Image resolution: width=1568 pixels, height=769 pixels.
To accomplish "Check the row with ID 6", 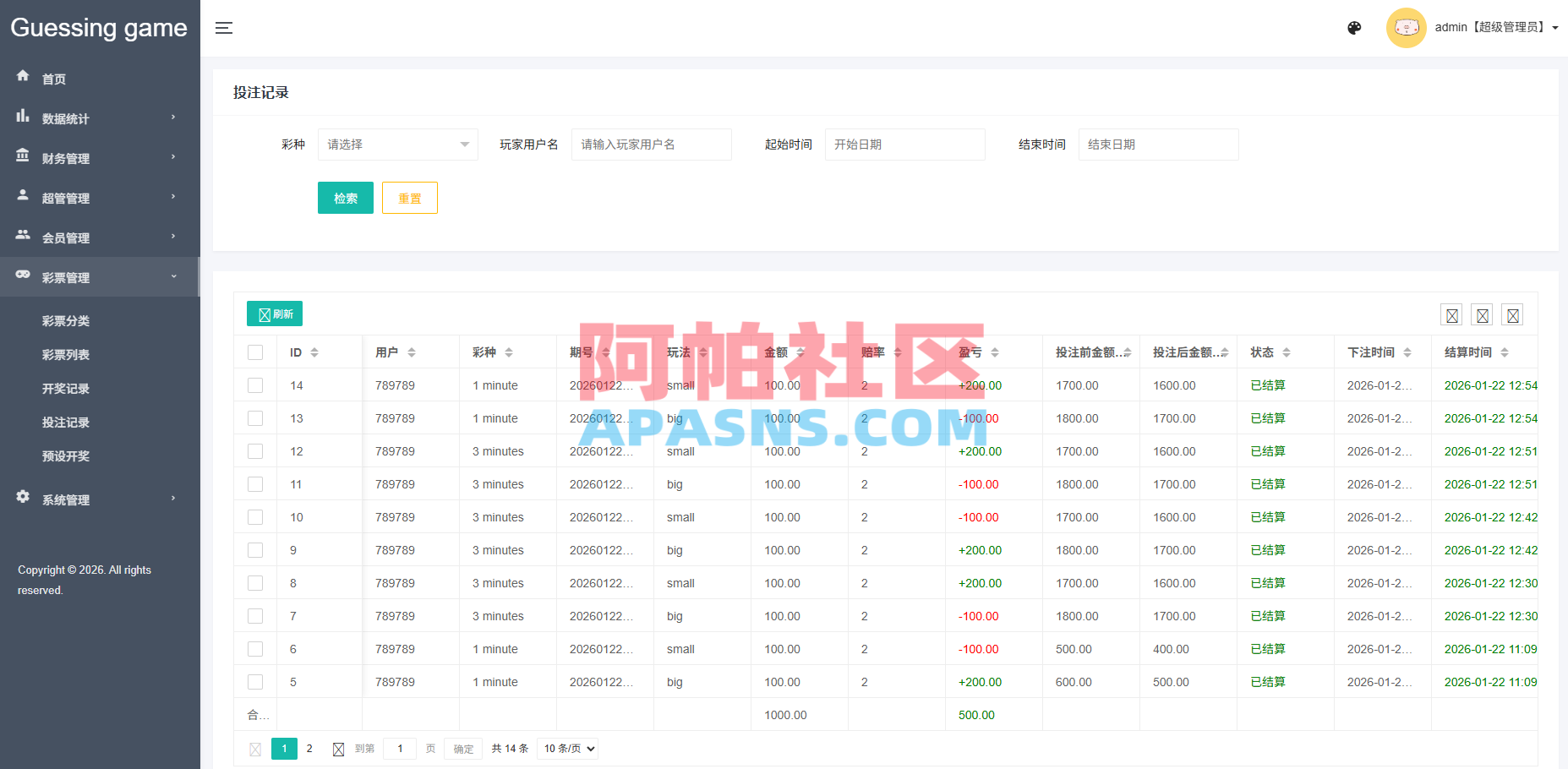I will [255, 649].
